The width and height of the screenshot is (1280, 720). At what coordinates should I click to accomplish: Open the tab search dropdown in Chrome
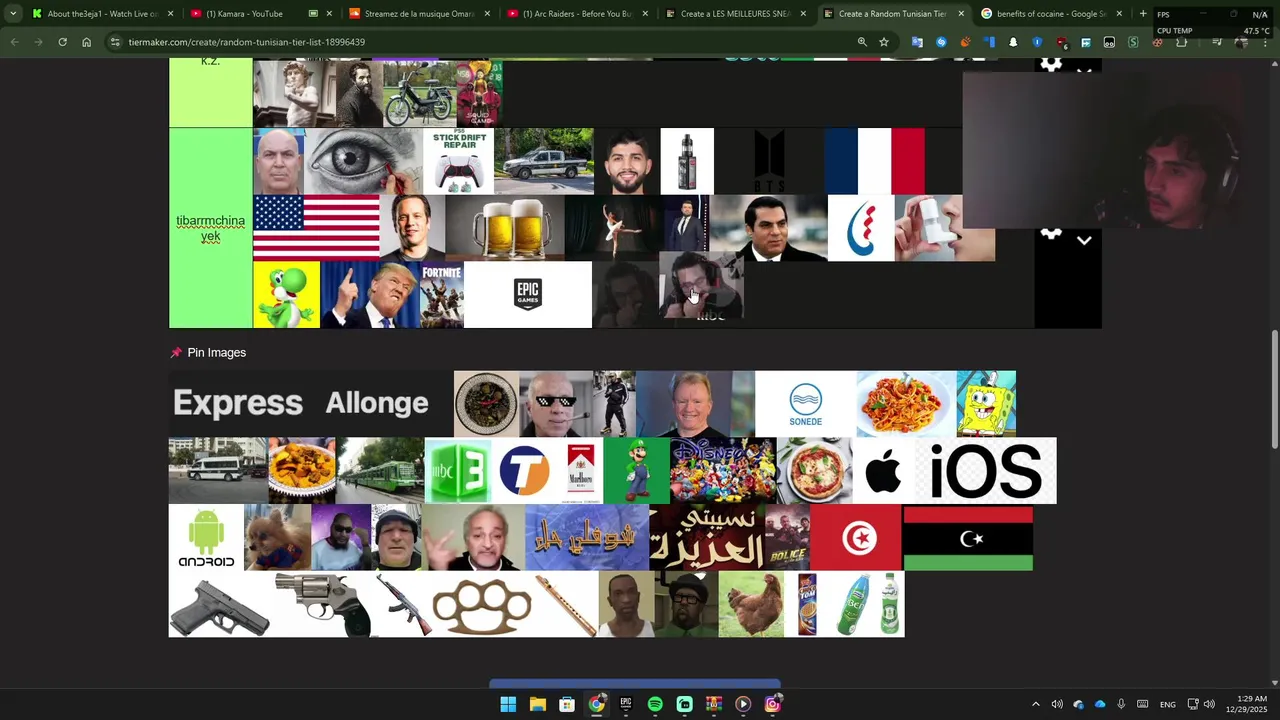click(13, 14)
